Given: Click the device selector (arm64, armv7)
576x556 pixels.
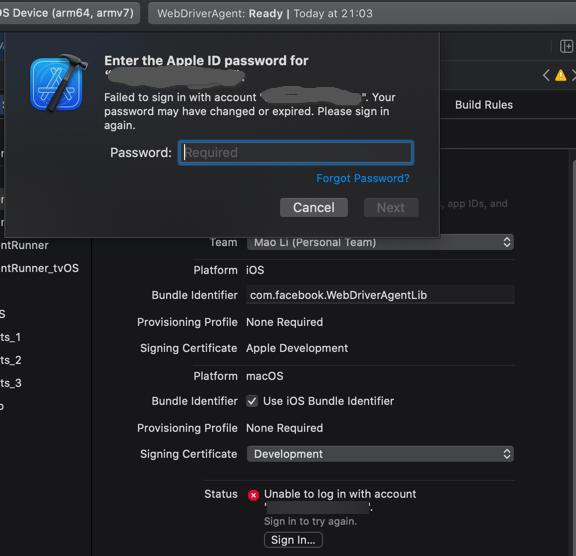Looking at the screenshot, I should (x=69, y=13).
